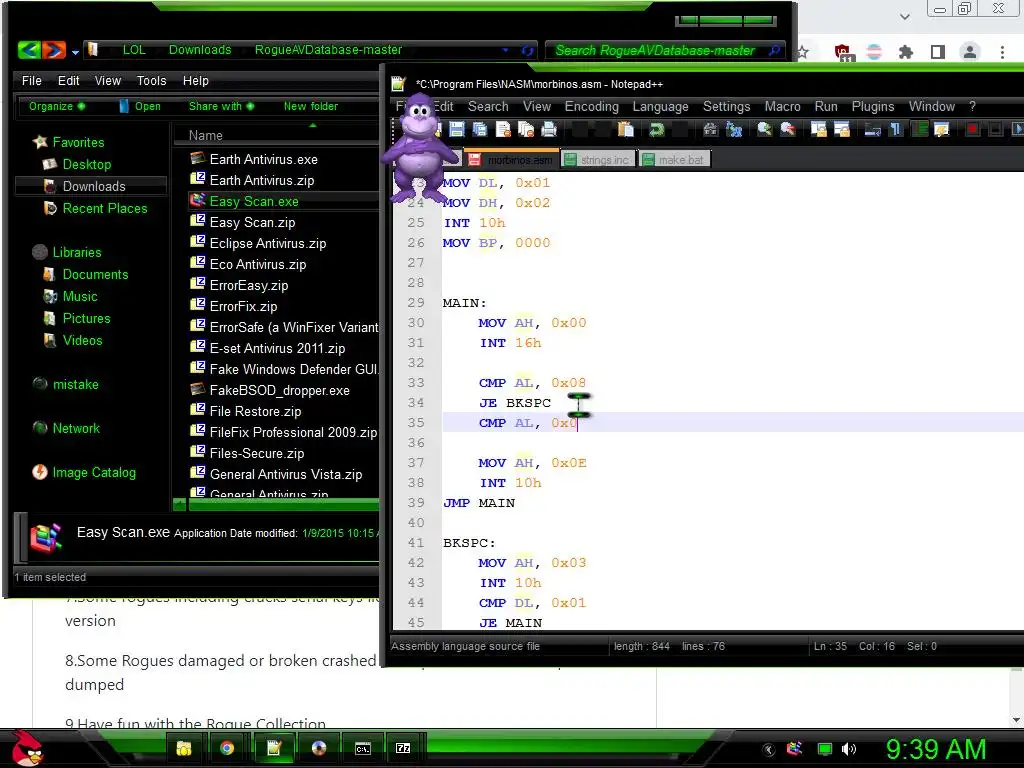Toggle Synchronize Horizontal Scrolling icon
The width and height of the screenshot is (1024, 768).
coord(842,129)
